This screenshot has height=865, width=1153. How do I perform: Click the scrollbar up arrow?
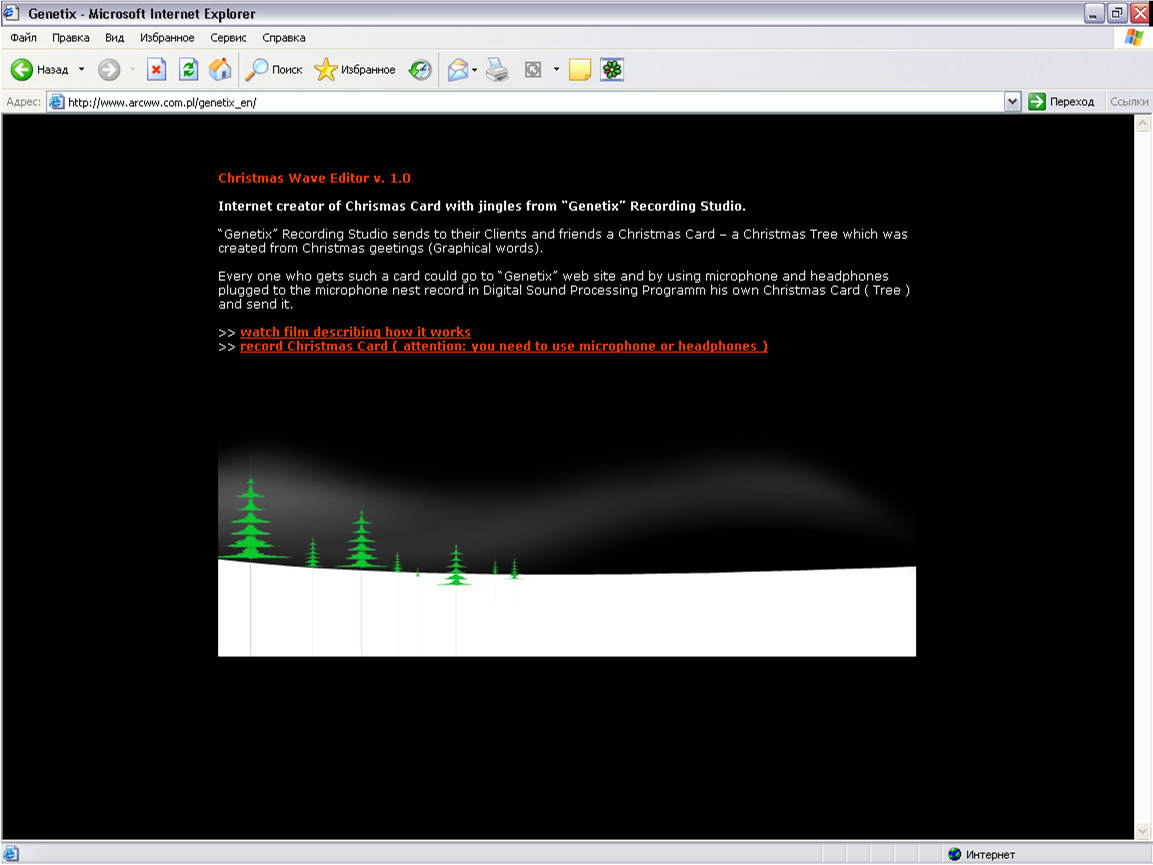[x=1143, y=124]
